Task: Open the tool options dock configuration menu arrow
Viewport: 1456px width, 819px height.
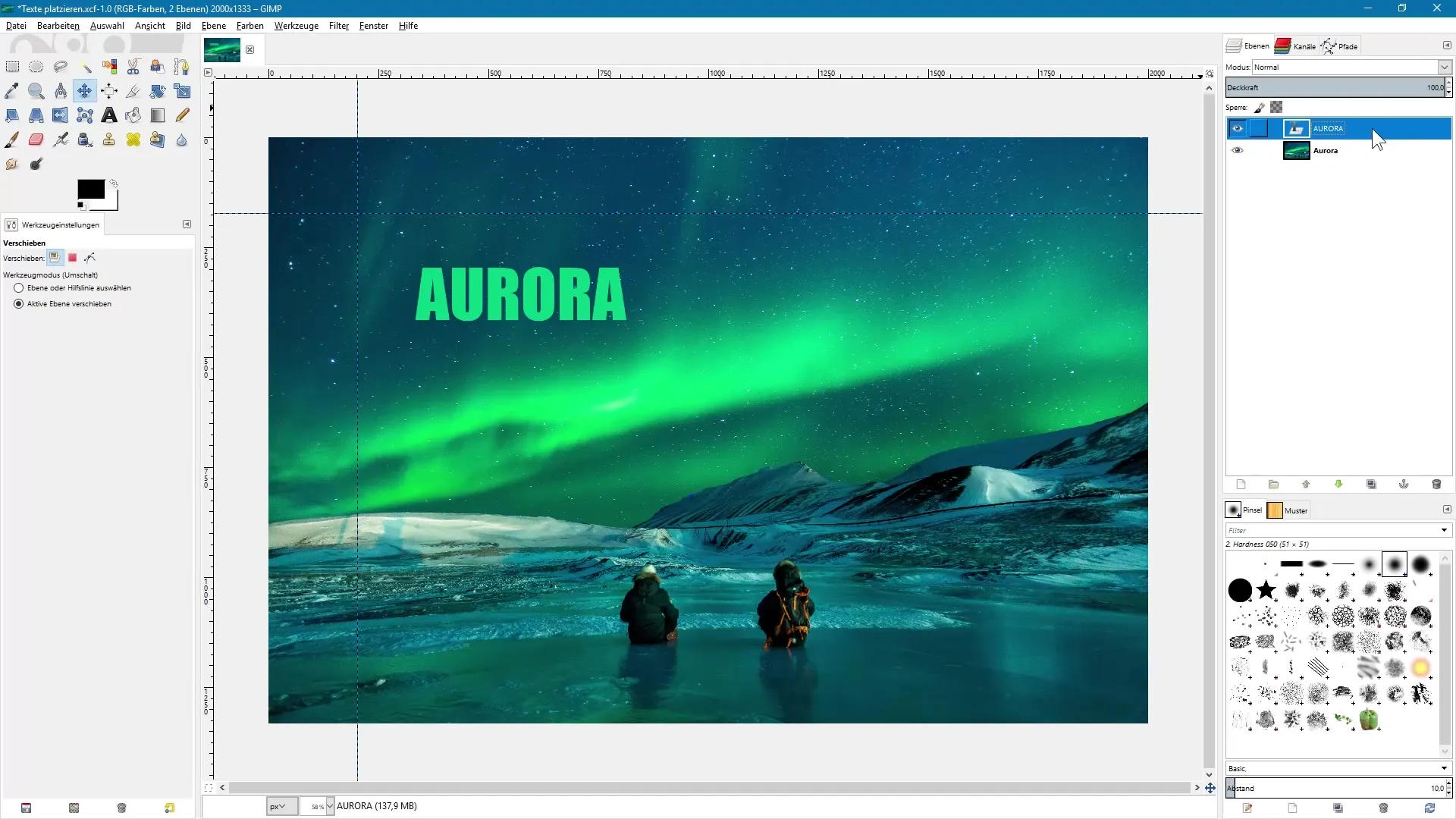Action: point(187,224)
